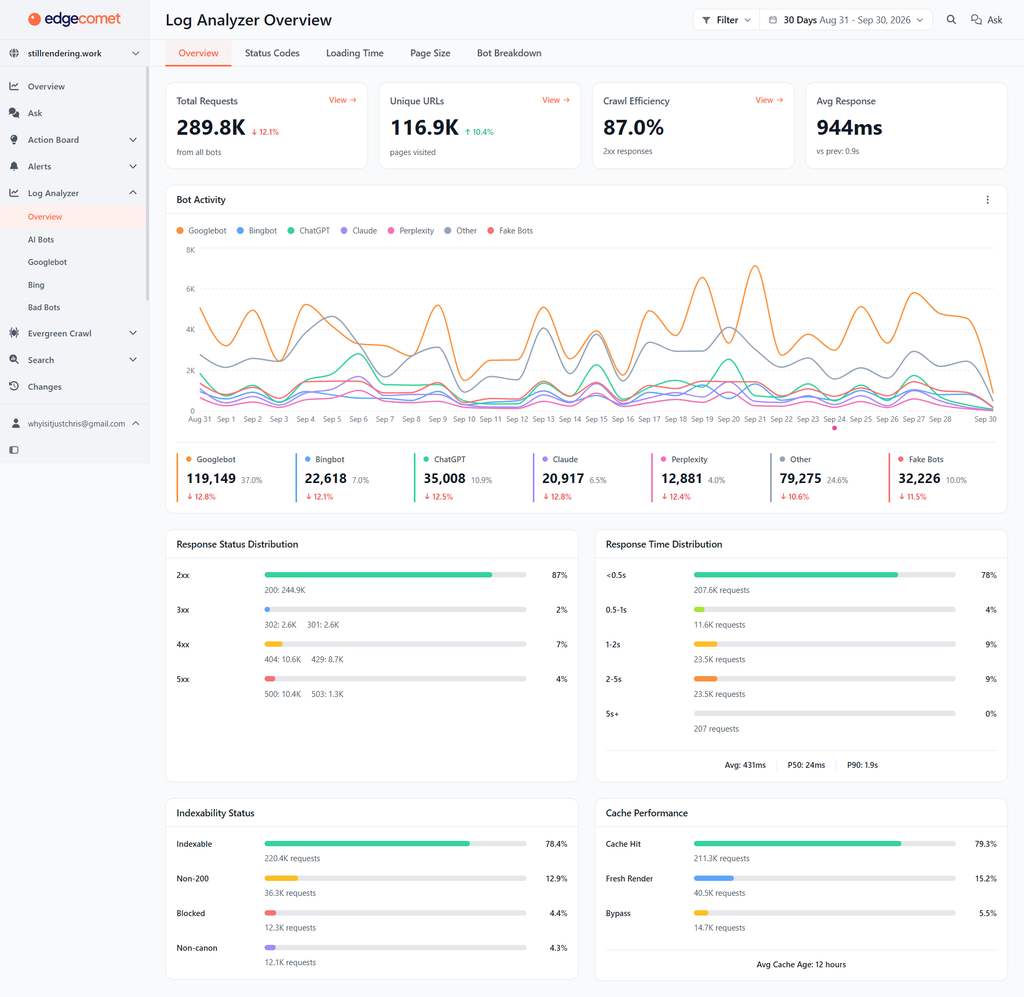Click the funnel Filter icon
The image size is (1024, 997).
tap(706, 20)
